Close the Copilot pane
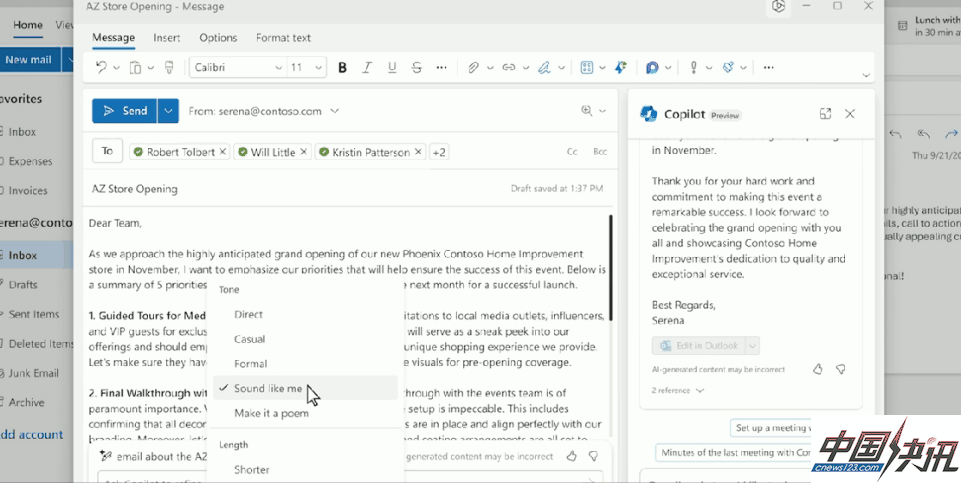961x483 pixels. click(849, 113)
